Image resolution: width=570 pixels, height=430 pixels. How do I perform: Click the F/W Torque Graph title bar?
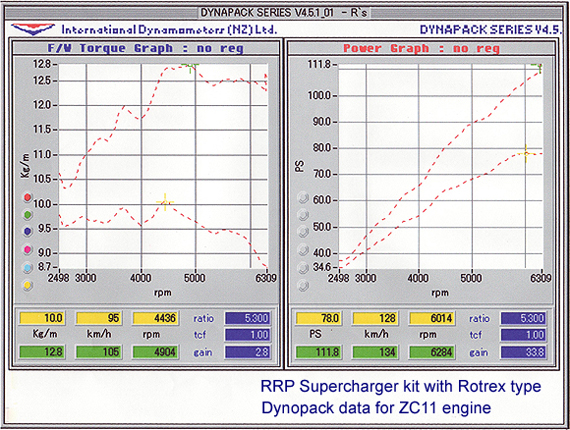pos(146,48)
